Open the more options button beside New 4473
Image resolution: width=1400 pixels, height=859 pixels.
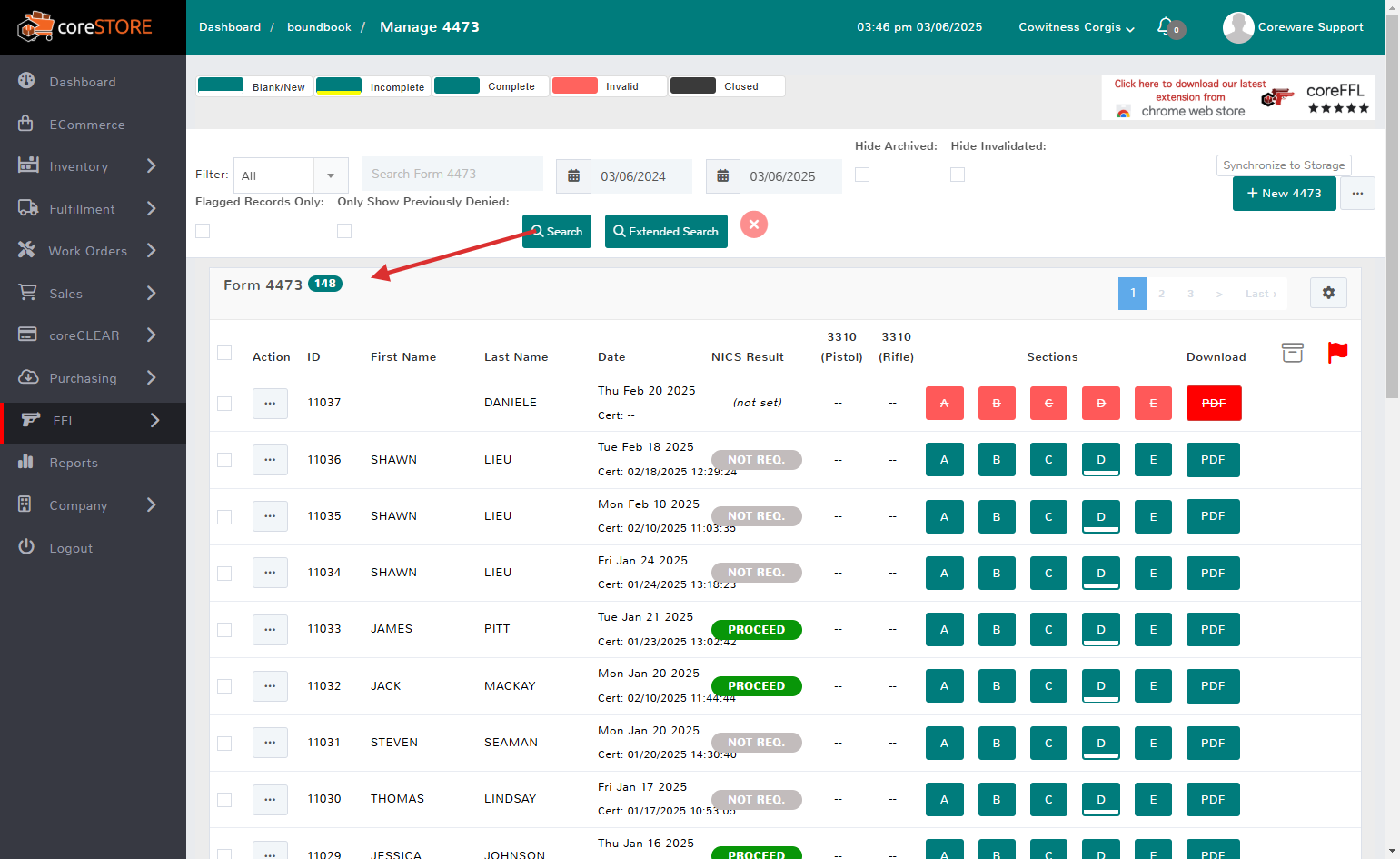coord(1357,194)
